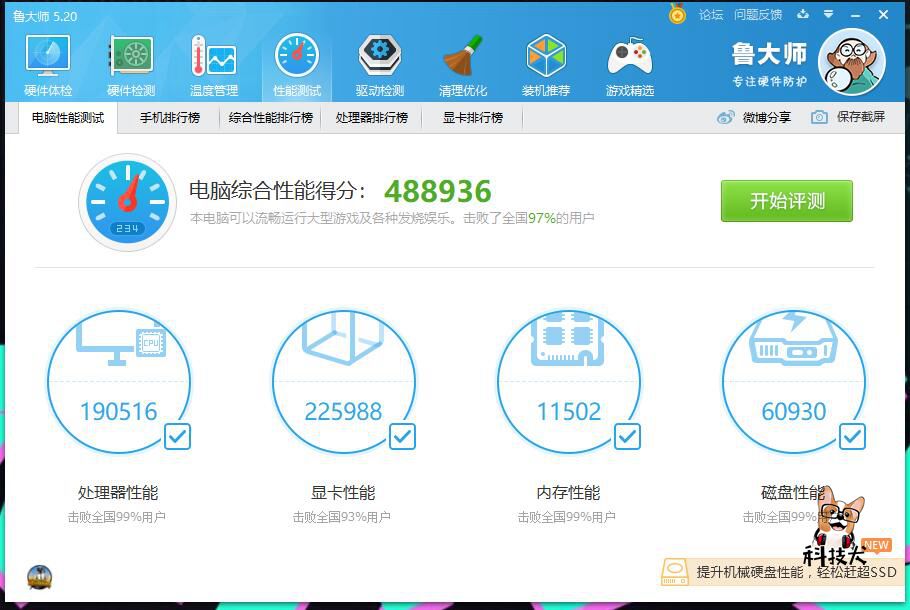Screen dimensions: 910x610
Task: Uncheck the 处理器性能 test checkbox
Action: tap(177, 436)
